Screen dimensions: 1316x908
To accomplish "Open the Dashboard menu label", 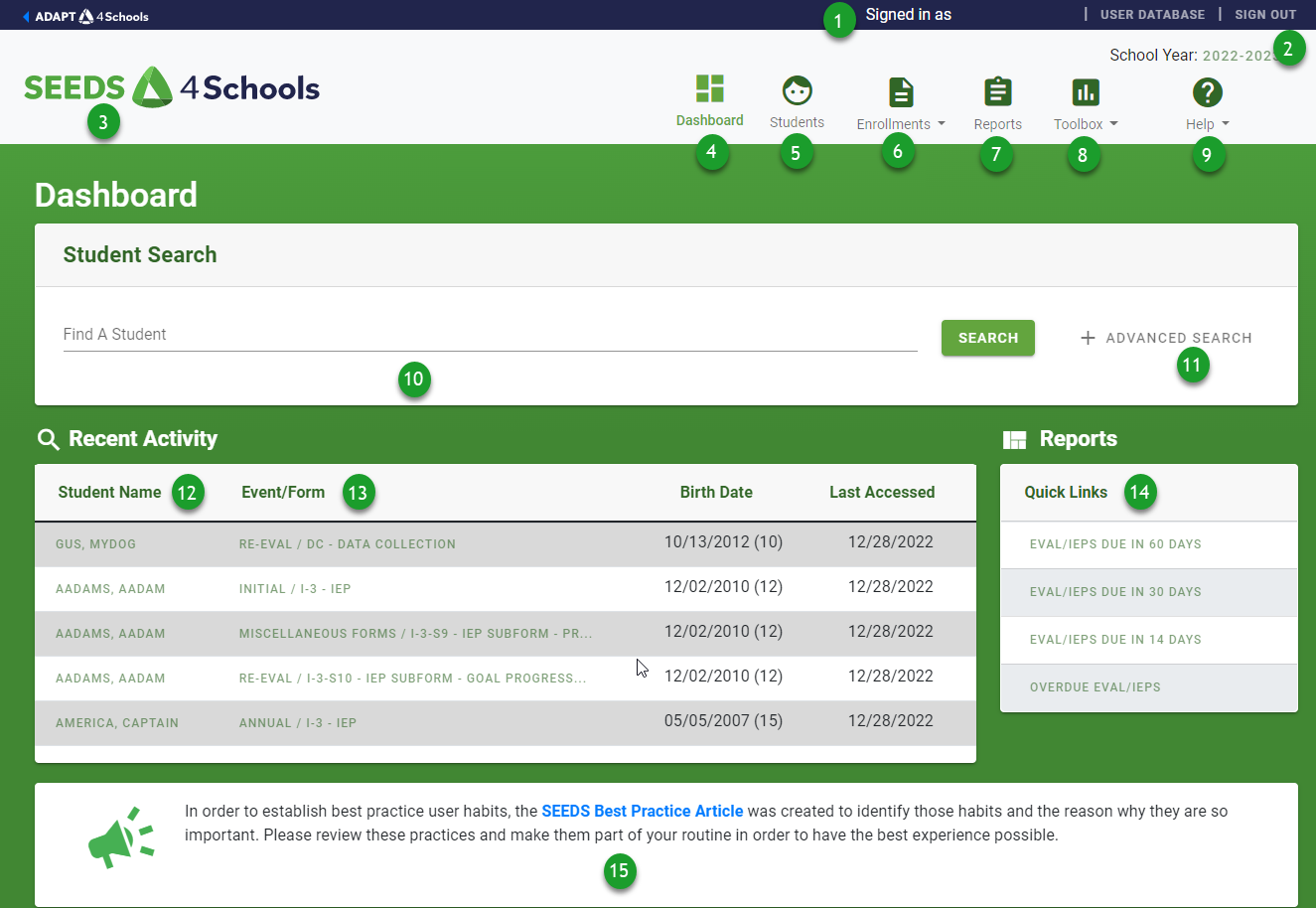I will pyautogui.click(x=710, y=120).
